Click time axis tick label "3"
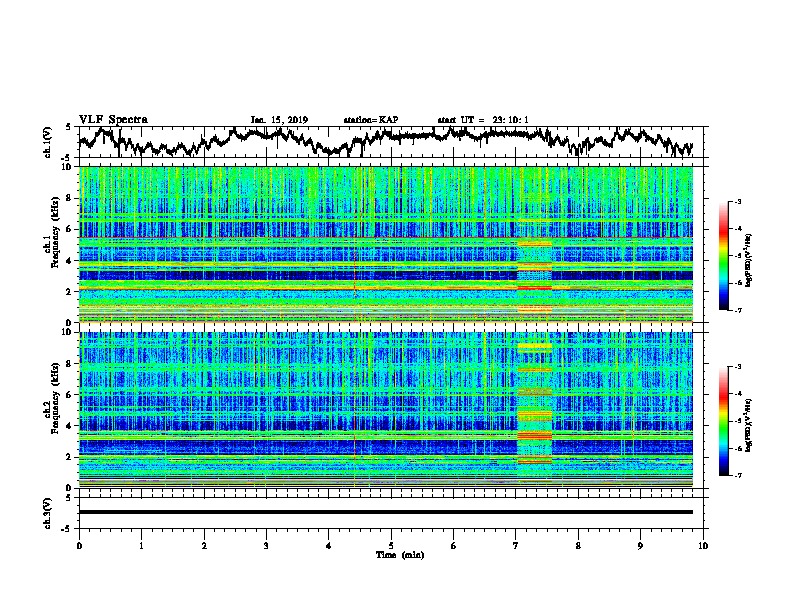 click(x=266, y=546)
